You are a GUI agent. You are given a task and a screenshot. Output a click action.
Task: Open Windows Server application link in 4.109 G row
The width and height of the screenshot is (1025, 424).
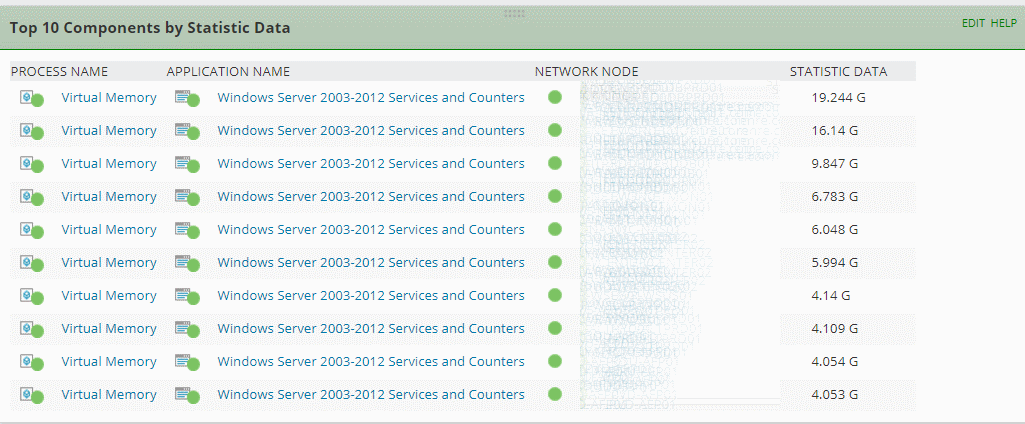click(x=371, y=329)
